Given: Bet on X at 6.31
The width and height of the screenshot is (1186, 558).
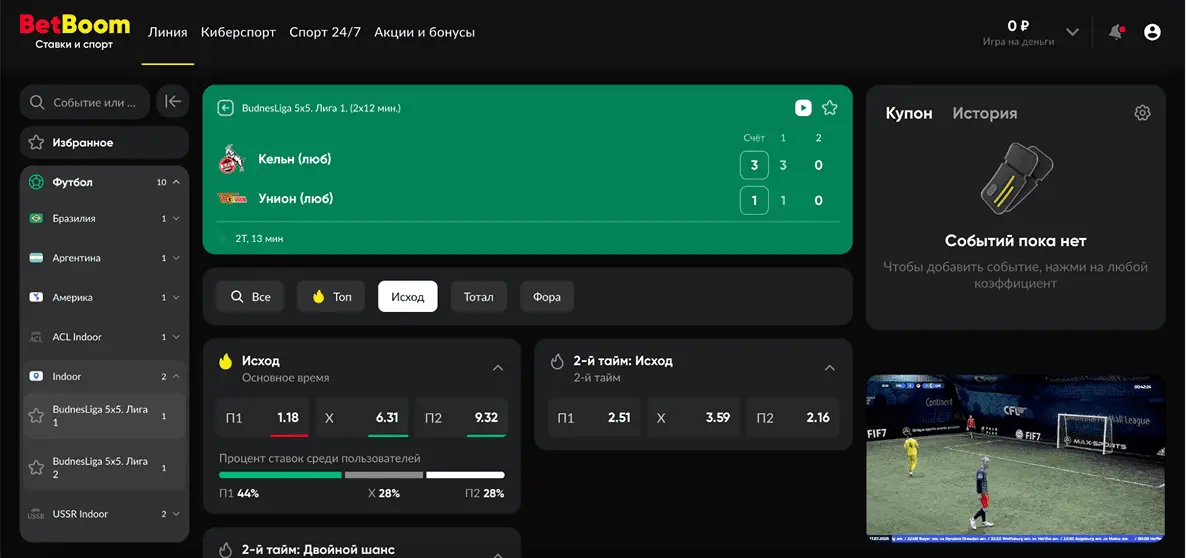Looking at the screenshot, I should 362,417.
